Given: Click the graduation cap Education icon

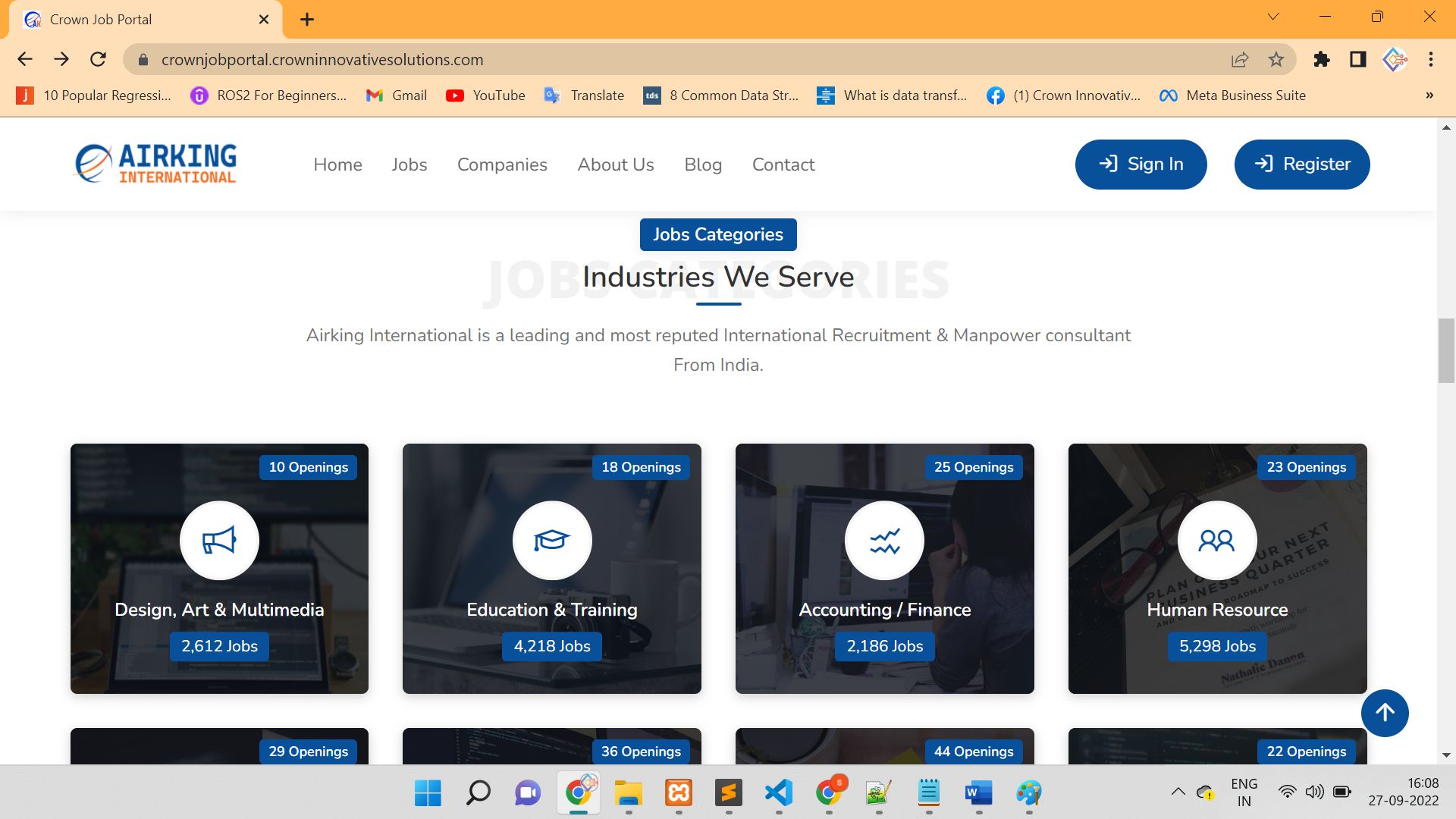Looking at the screenshot, I should 552,541.
